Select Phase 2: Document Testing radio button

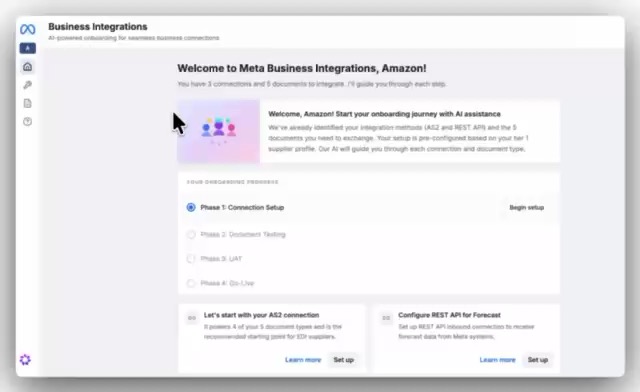coord(191,234)
